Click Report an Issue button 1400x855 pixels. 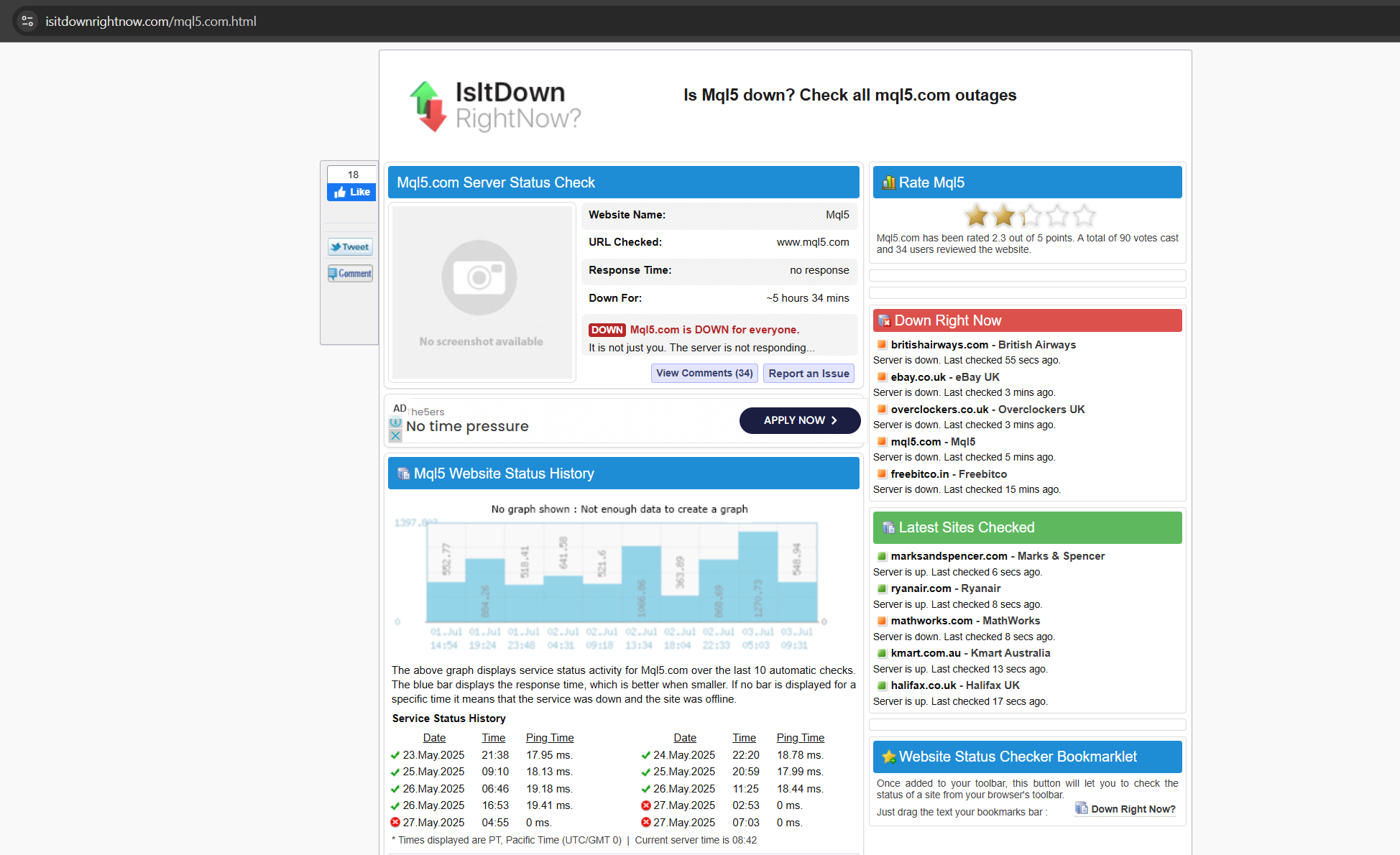tap(809, 373)
